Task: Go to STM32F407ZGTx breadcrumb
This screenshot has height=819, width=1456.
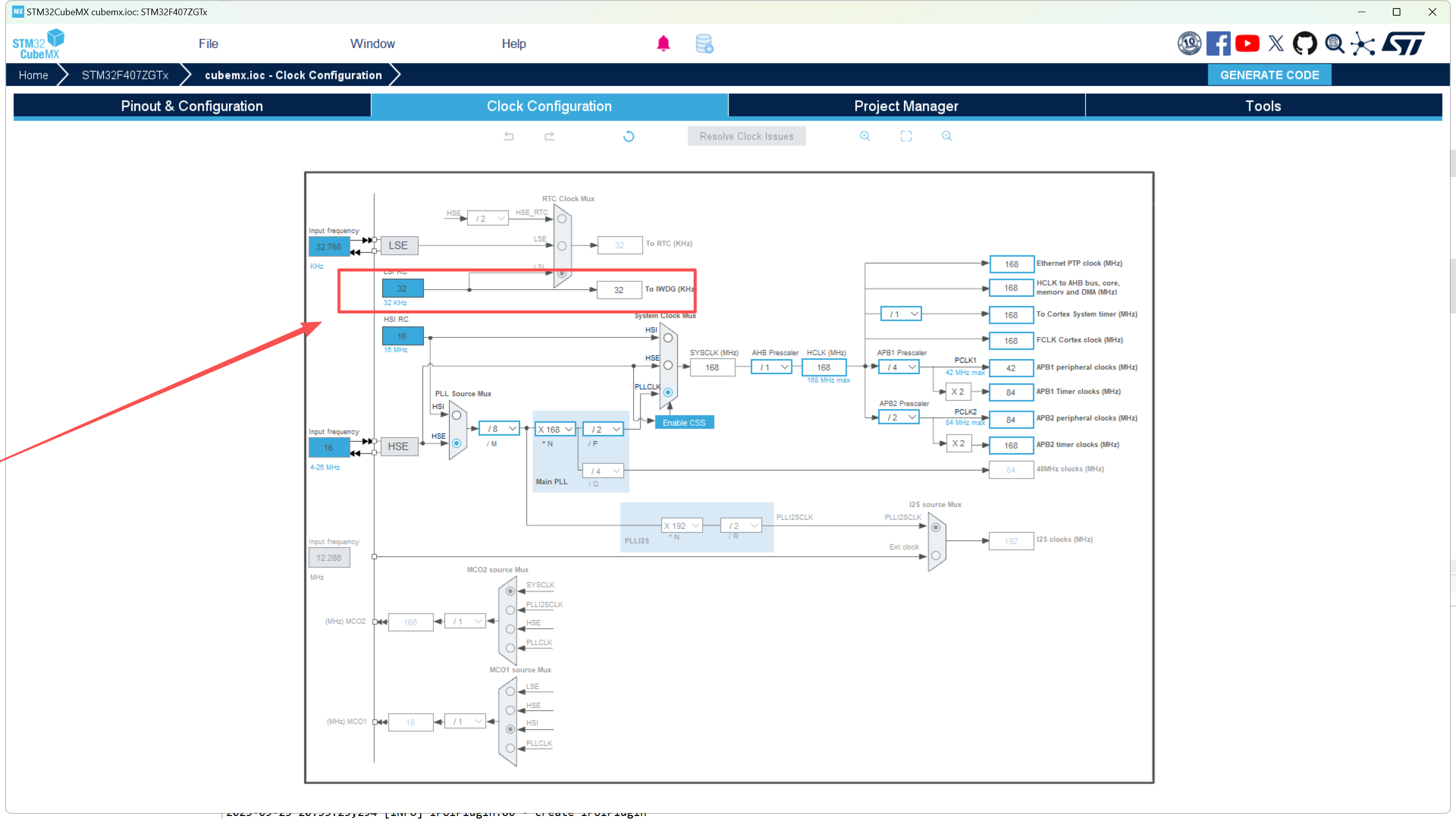Action: (125, 75)
